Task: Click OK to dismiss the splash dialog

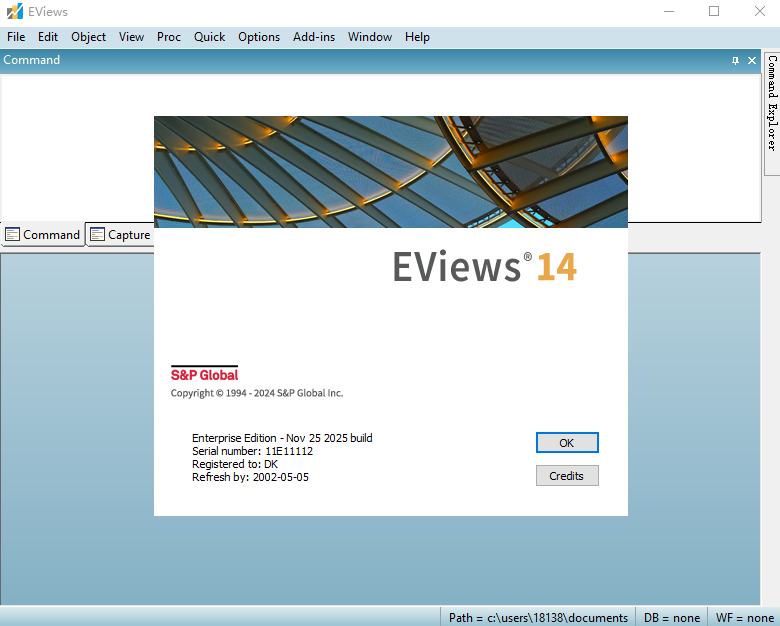Action: click(x=567, y=443)
